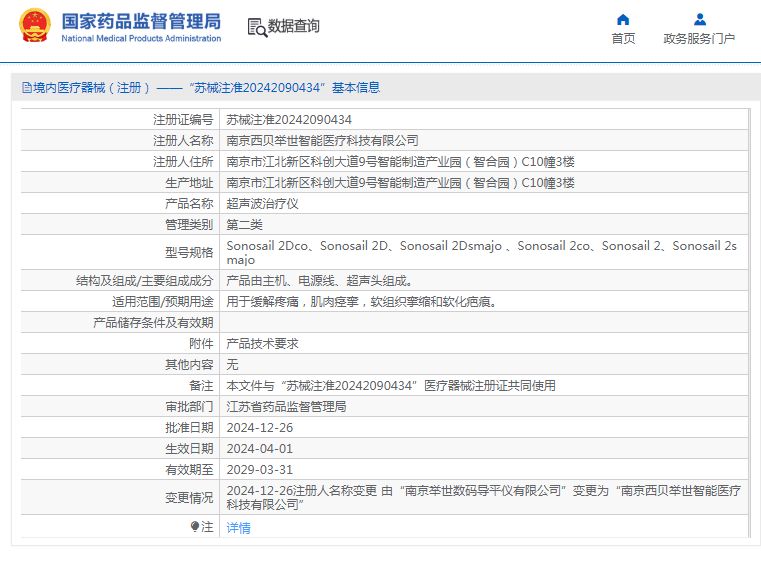Click the 产品储存条件及有效期 row label
Viewport: 761px width, 562px height.
153,323
